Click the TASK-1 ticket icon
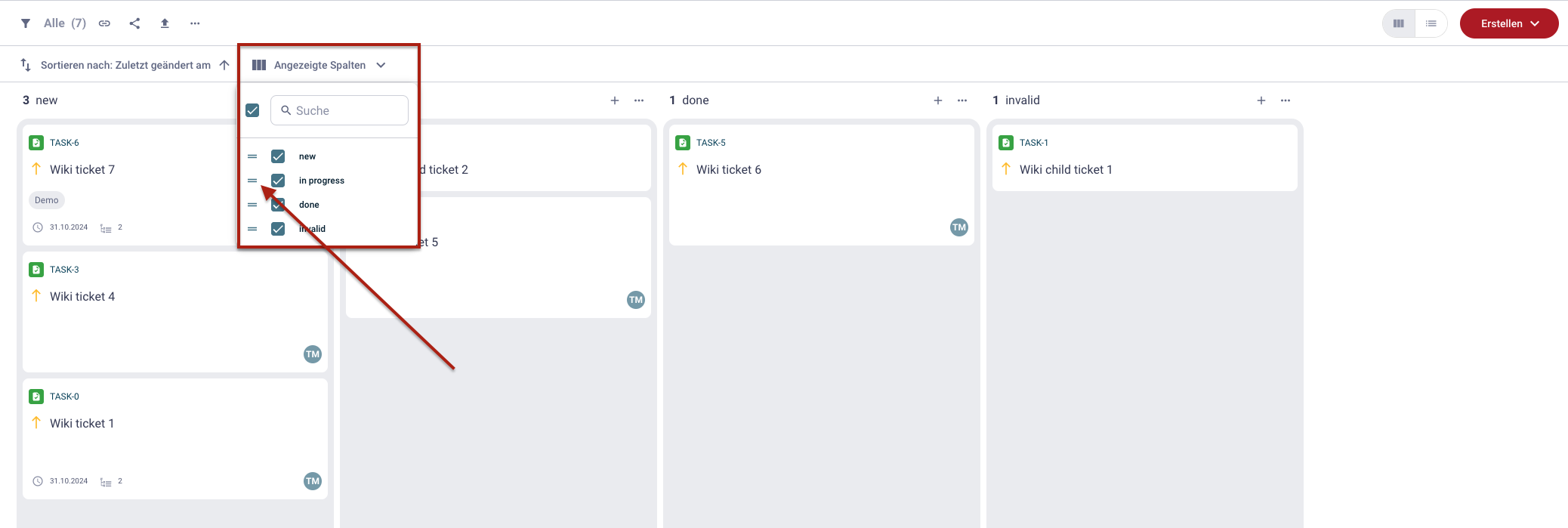Screen dimensions: 1568x528 coord(1006,143)
